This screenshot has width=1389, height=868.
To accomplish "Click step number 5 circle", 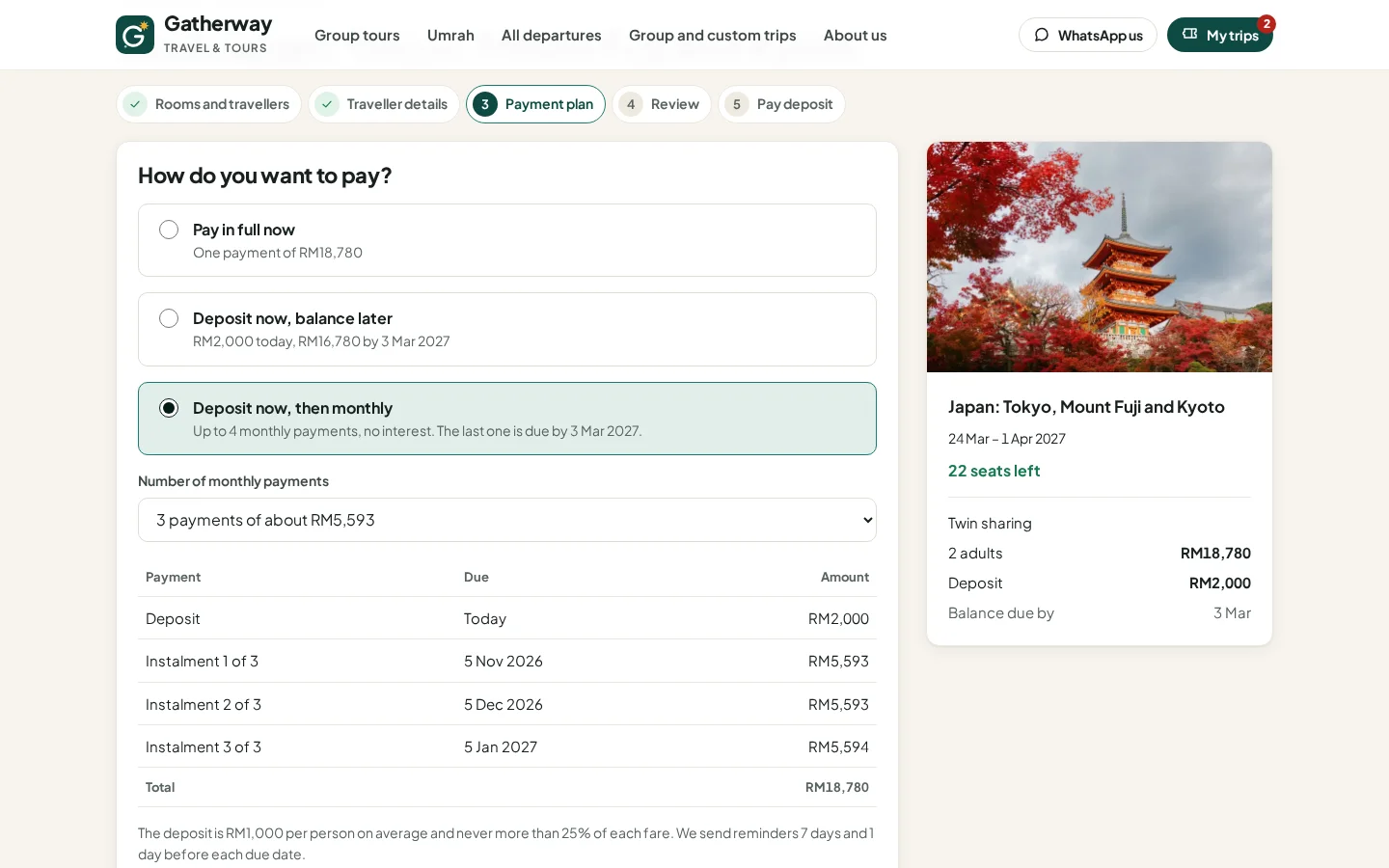I will [x=737, y=104].
